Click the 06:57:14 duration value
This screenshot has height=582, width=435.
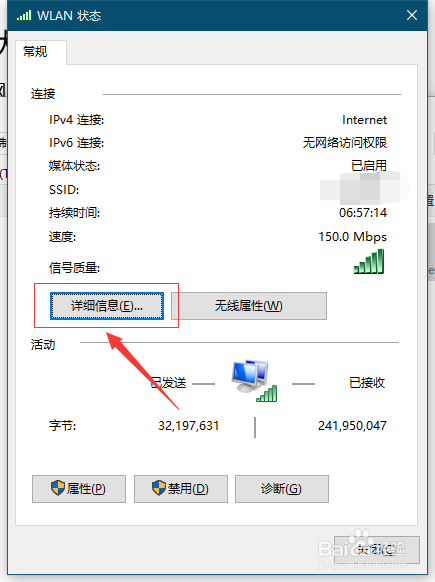tap(363, 213)
